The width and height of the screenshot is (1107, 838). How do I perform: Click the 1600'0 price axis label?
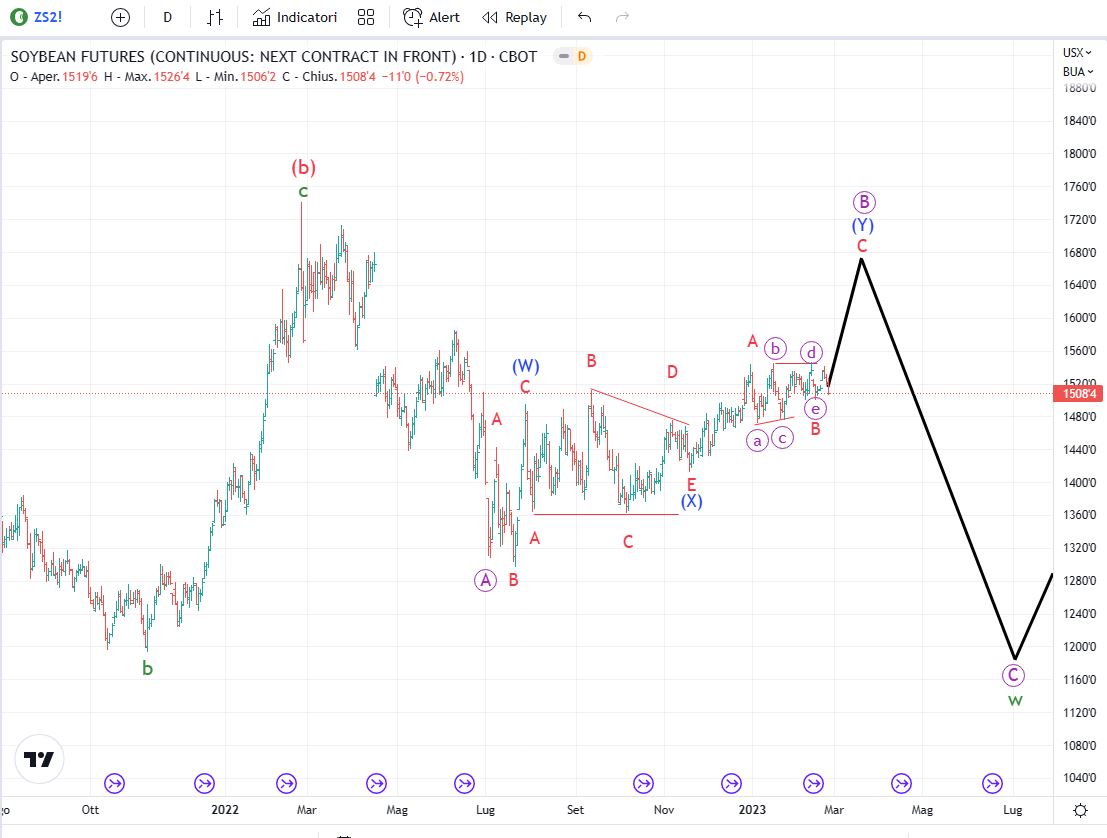1079,318
